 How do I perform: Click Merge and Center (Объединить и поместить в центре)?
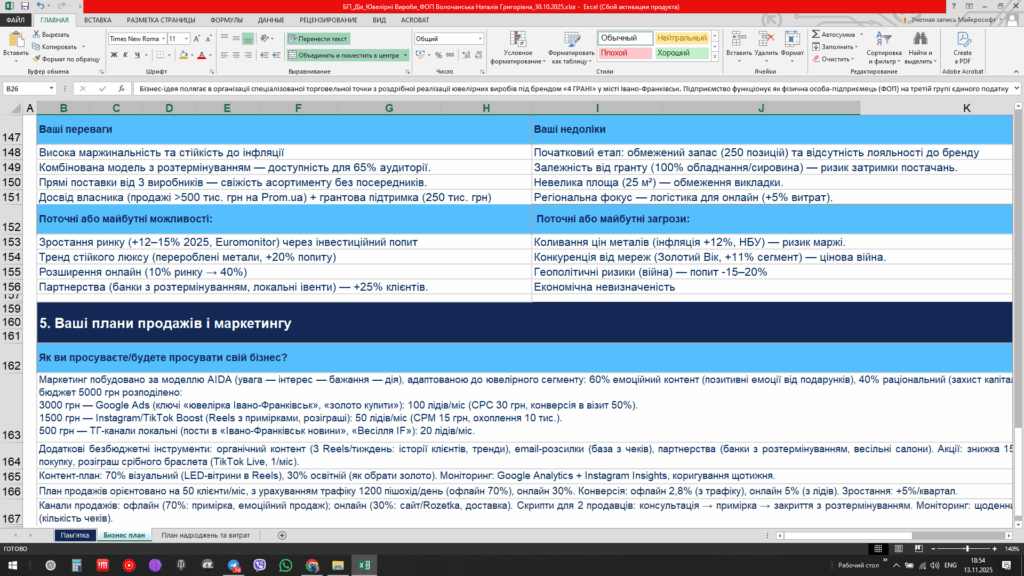click(x=344, y=55)
